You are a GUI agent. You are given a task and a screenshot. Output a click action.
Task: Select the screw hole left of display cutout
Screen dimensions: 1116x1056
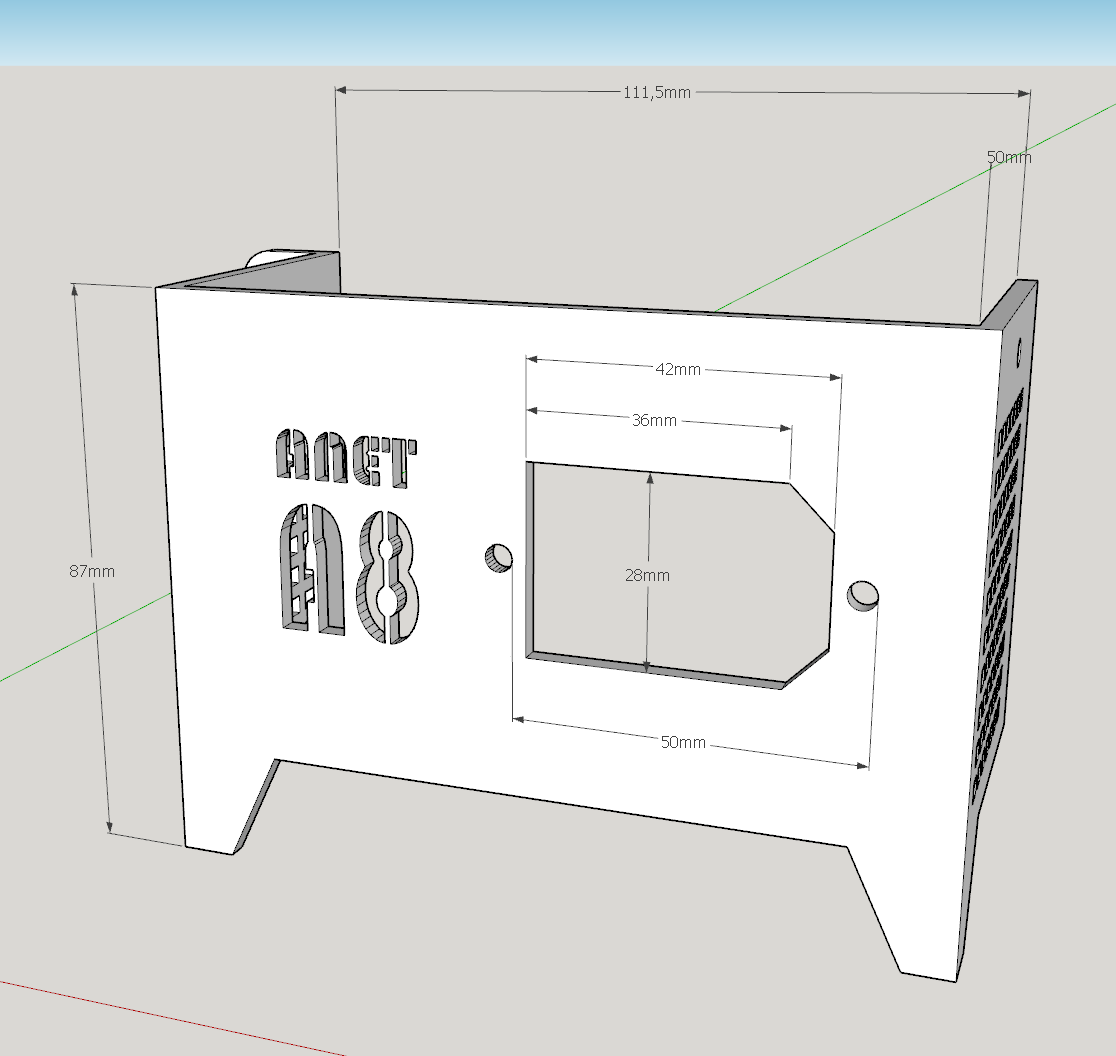(x=499, y=558)
